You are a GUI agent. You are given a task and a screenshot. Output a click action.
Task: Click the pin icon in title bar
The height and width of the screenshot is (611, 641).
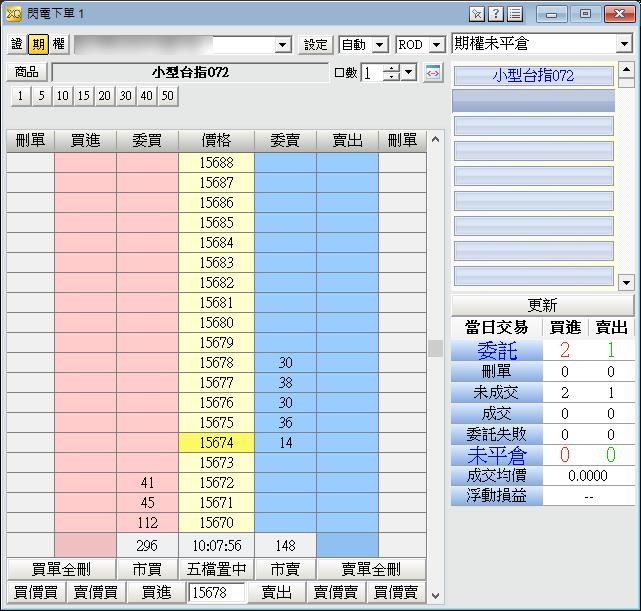click(x=478, y=14)
